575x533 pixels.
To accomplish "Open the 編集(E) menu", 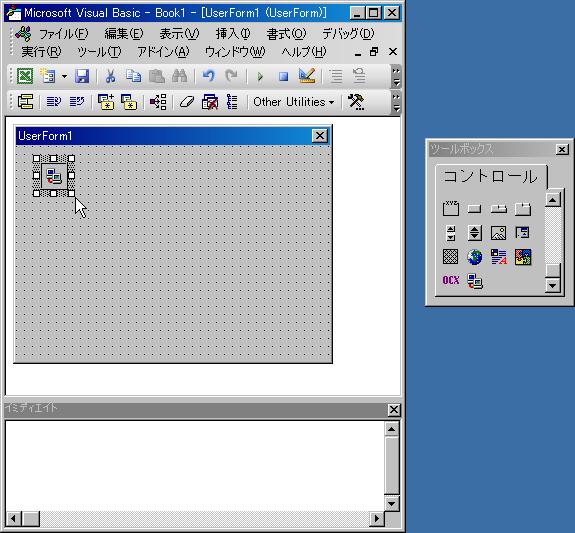I will [124, 34].
